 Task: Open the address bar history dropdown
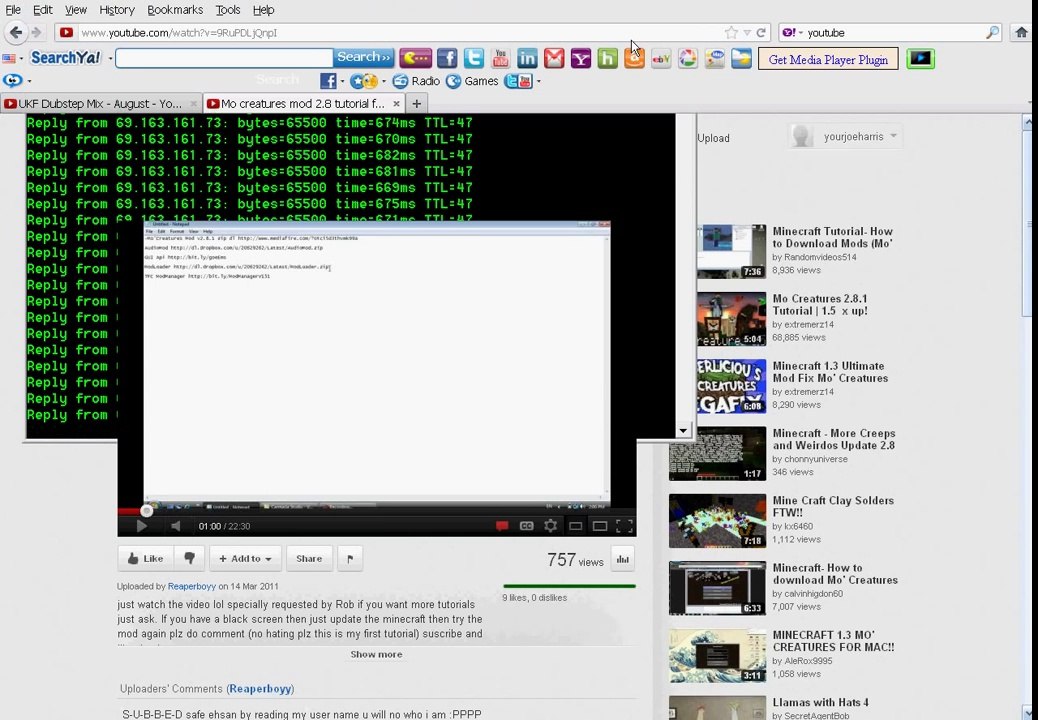[747, 32]
